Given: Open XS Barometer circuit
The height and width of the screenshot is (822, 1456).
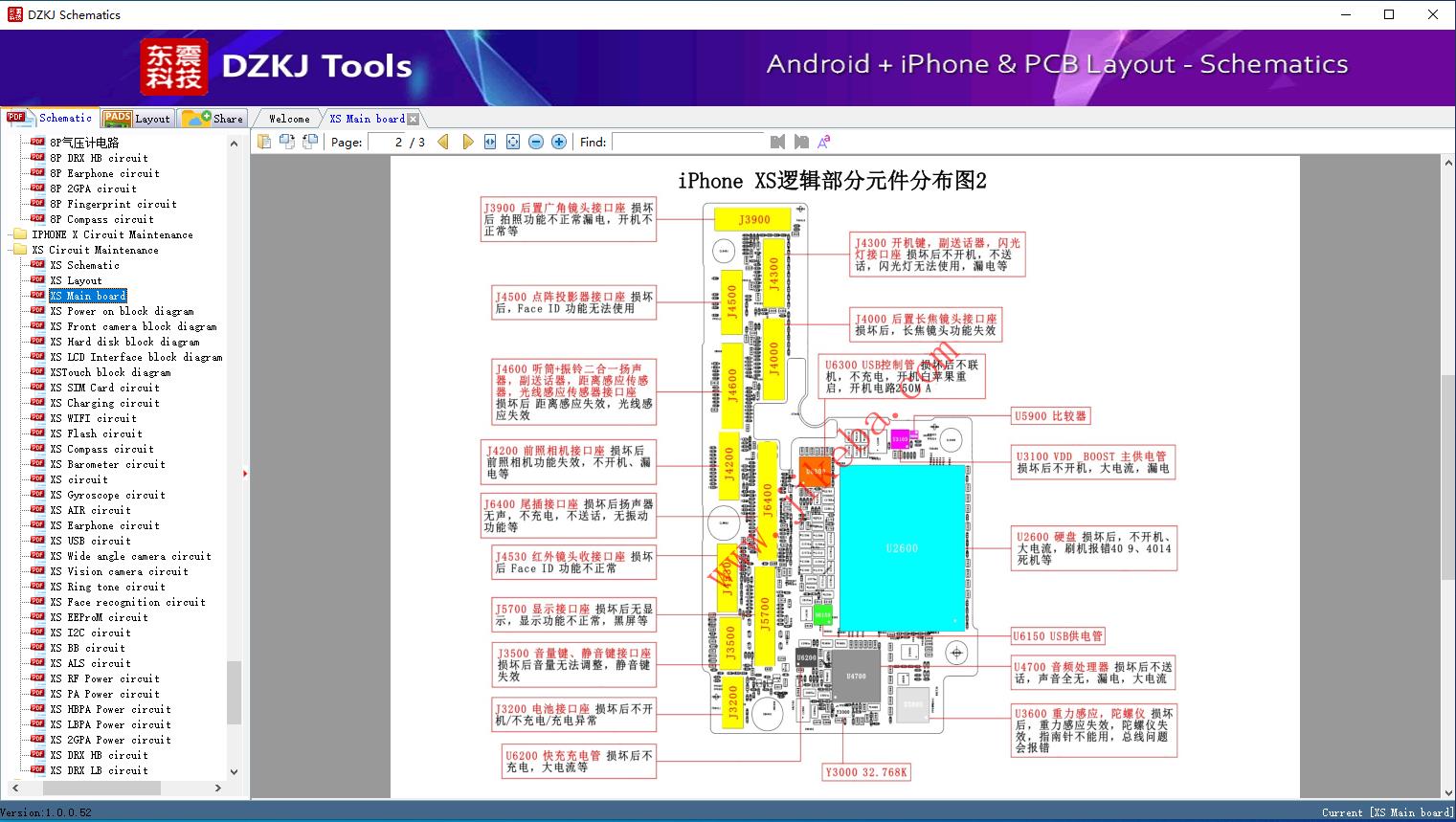Looking at the screenshot, I should tap(108, 464).
